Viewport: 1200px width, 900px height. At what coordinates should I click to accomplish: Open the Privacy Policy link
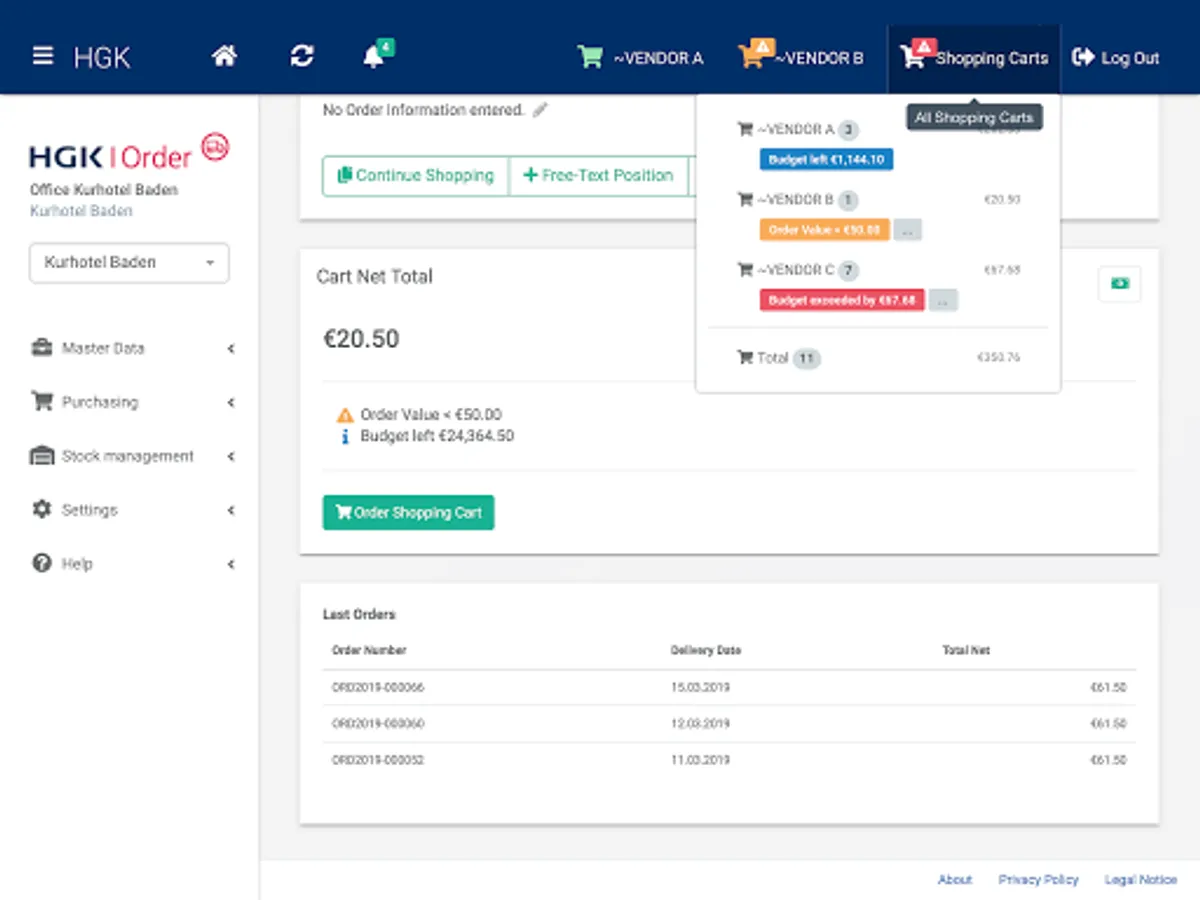coord(1038,880)
